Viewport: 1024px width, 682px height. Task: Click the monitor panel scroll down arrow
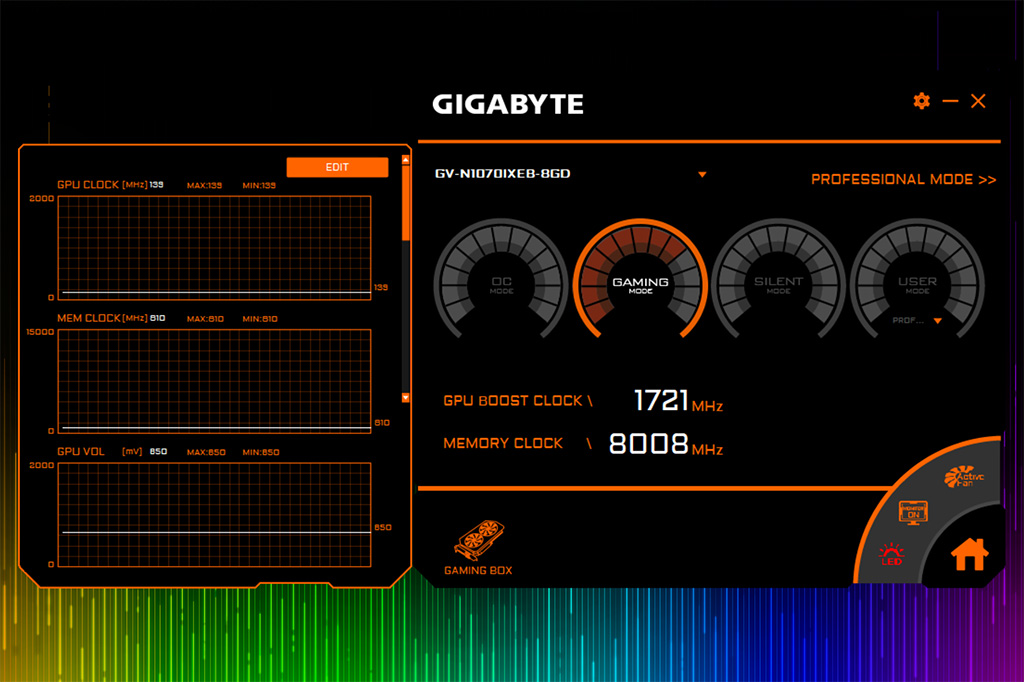[x=406, y=398]
